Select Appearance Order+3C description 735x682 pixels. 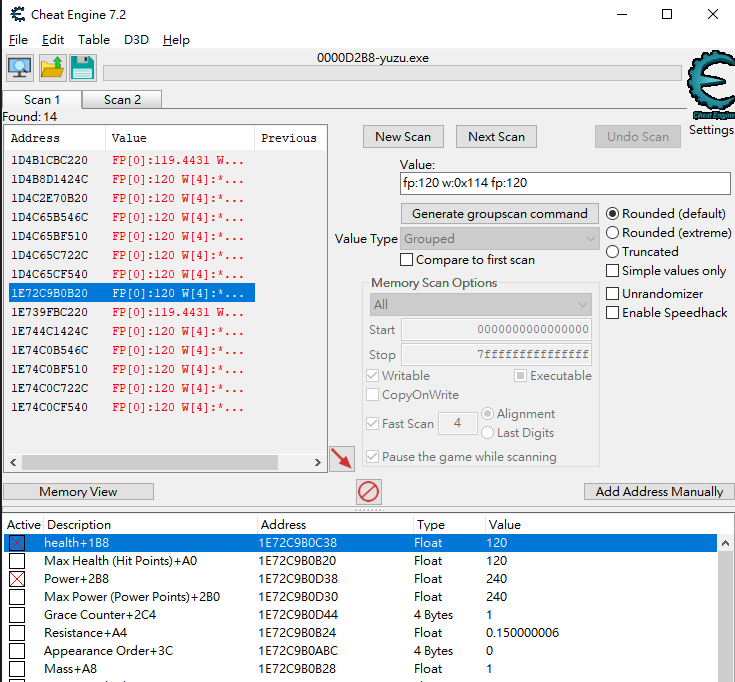pos(108,651)
